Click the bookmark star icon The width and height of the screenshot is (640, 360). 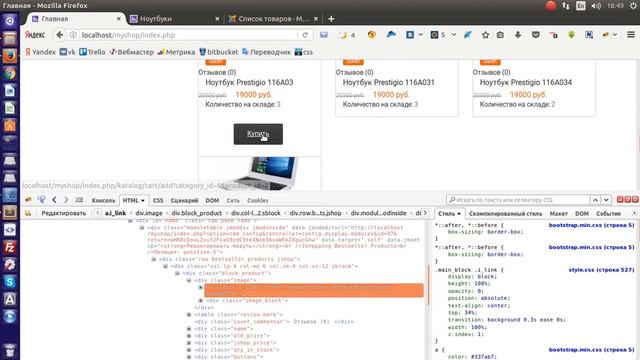pos(485,35)
